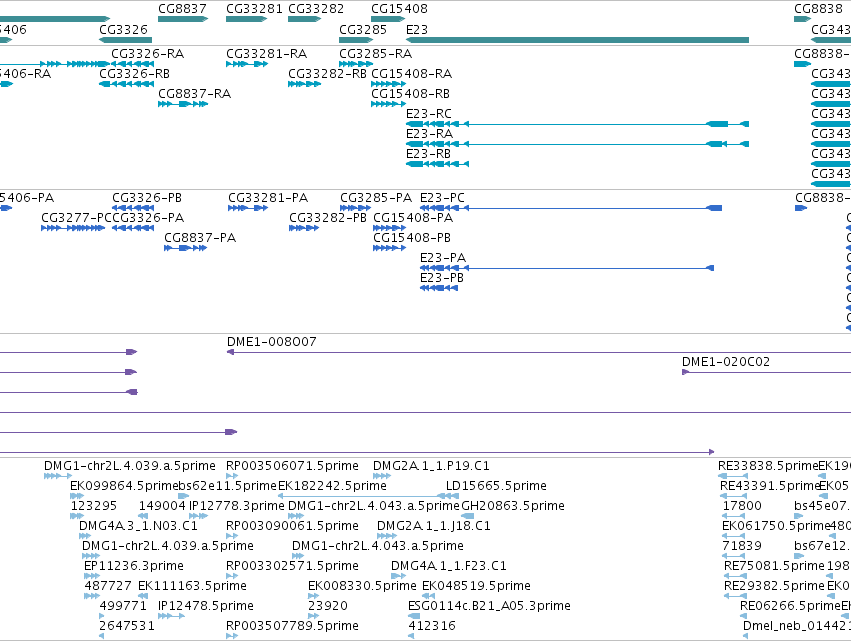Click the long E23 gene bar
This screenshot has height=641, width=851.
pos(577,40)
